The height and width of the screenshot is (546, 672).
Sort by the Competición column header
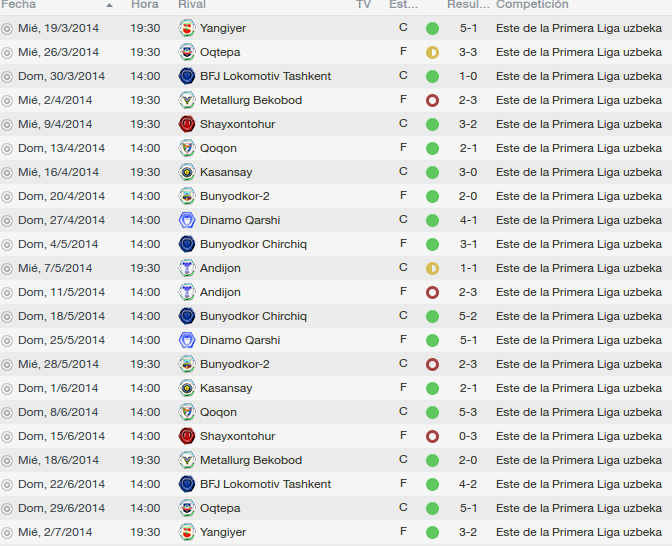pyautogui.click(x=532, y=5)
